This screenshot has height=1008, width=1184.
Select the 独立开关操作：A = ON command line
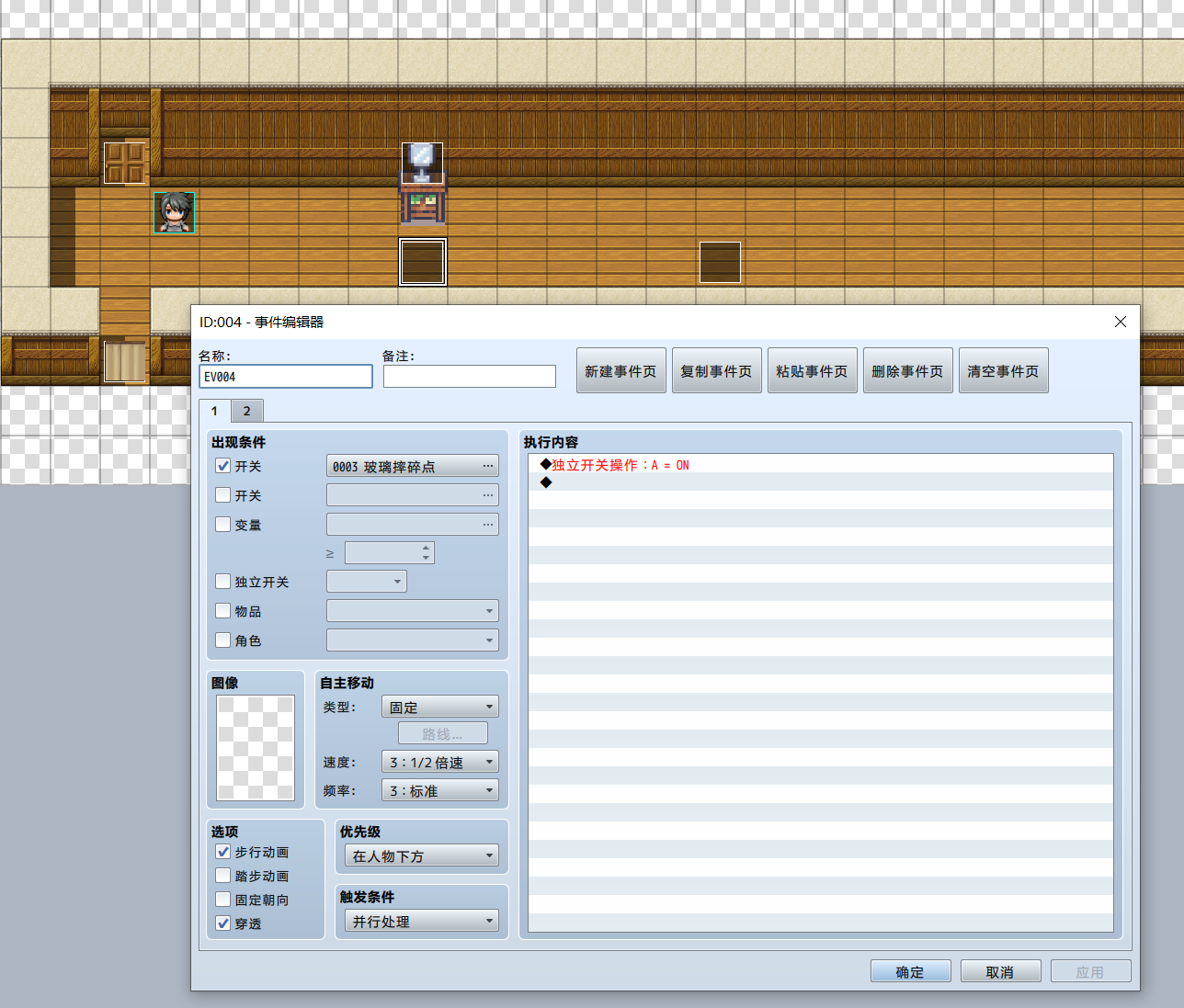820,465
